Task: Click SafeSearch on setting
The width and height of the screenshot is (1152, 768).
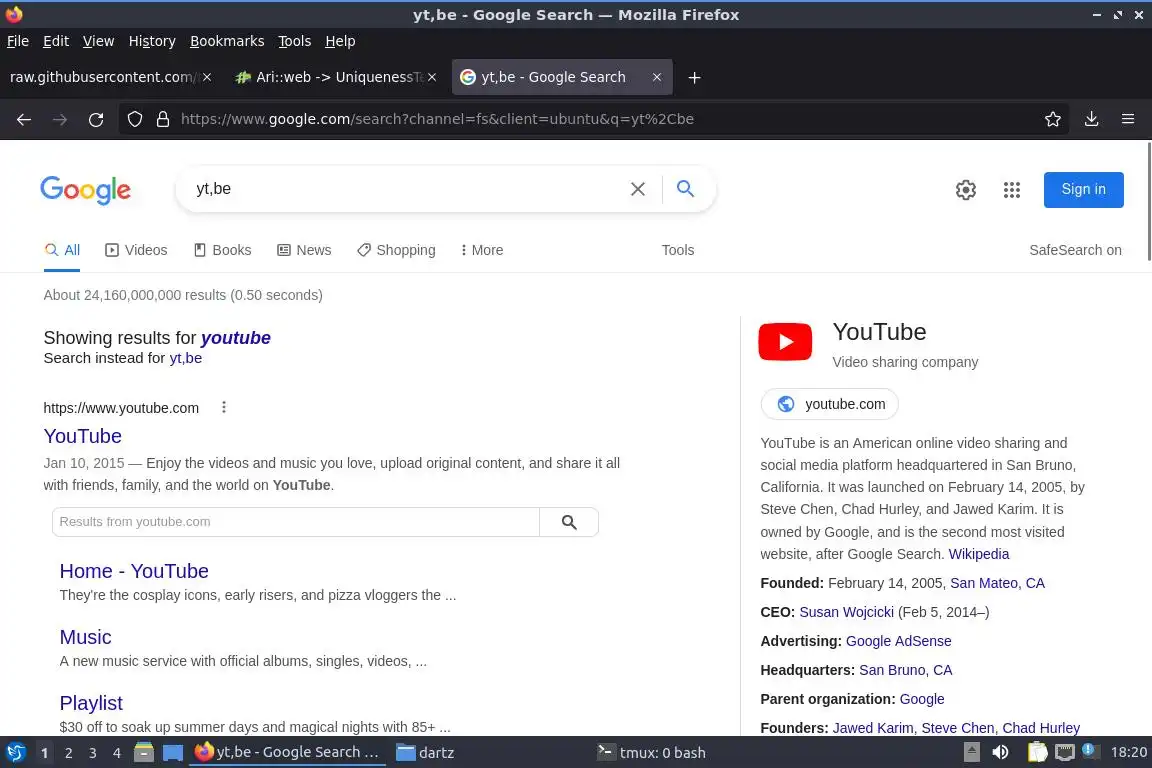Action: pos(1075,250)
